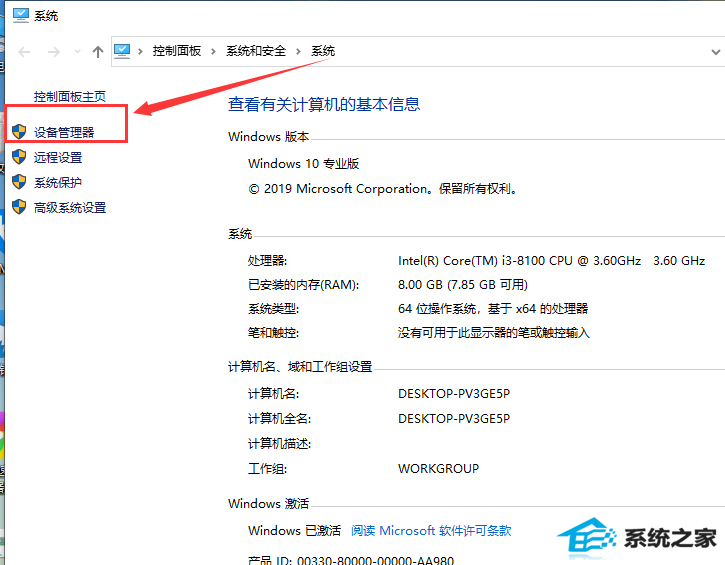Click the shield icon beside 设备管理器
725x565 pixels.
pyautogui.click(x=19, y=132)
